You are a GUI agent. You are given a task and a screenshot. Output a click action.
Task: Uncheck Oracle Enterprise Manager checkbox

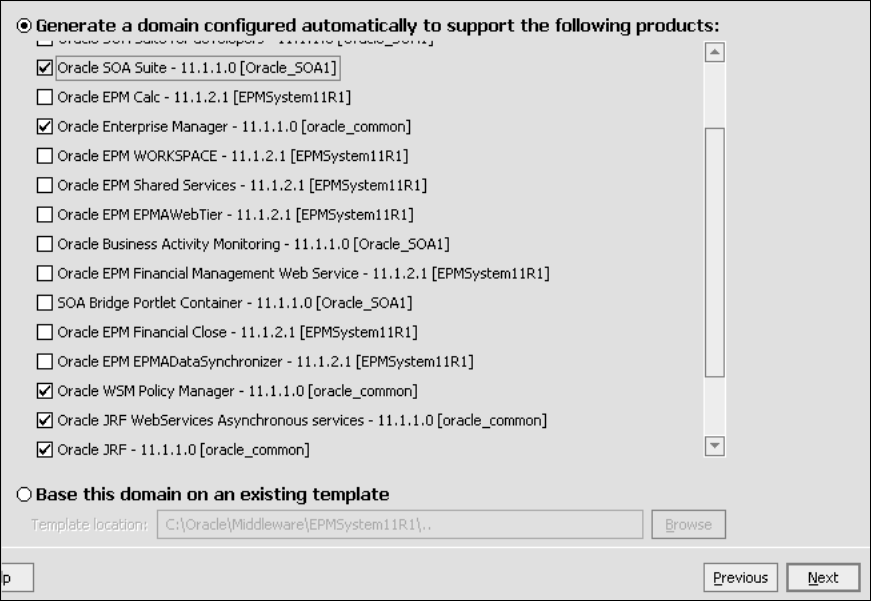pyautogui.click(x=43, y=126)
